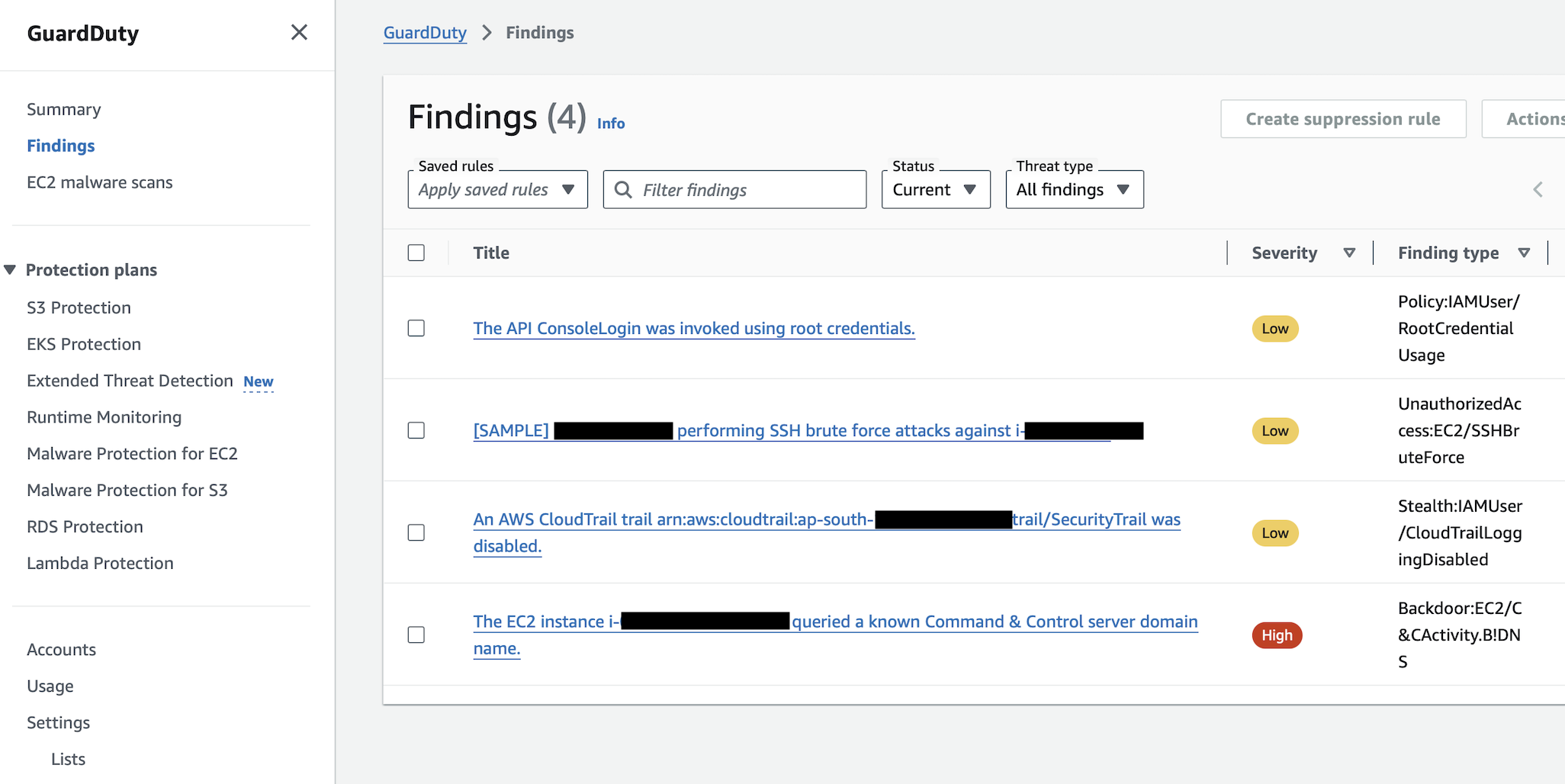
Task: Select the Command & Control finding checkbox
Action: pos(416,635)
